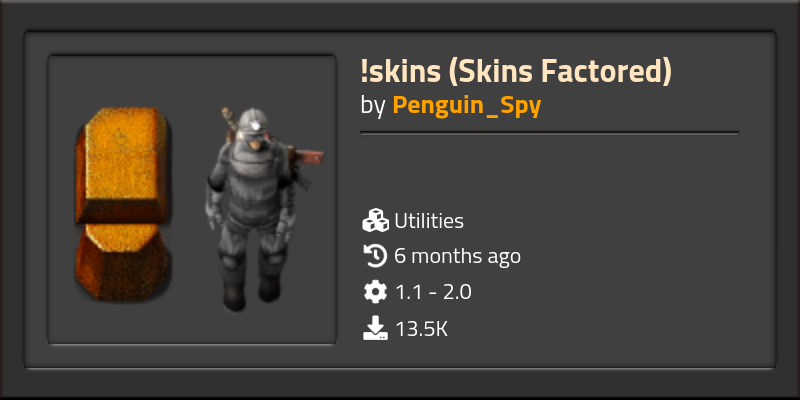The width and height of the screenshot is (800, 400).
Task: Click the last-updated clock history icon
Action: (x=376, y=256)
